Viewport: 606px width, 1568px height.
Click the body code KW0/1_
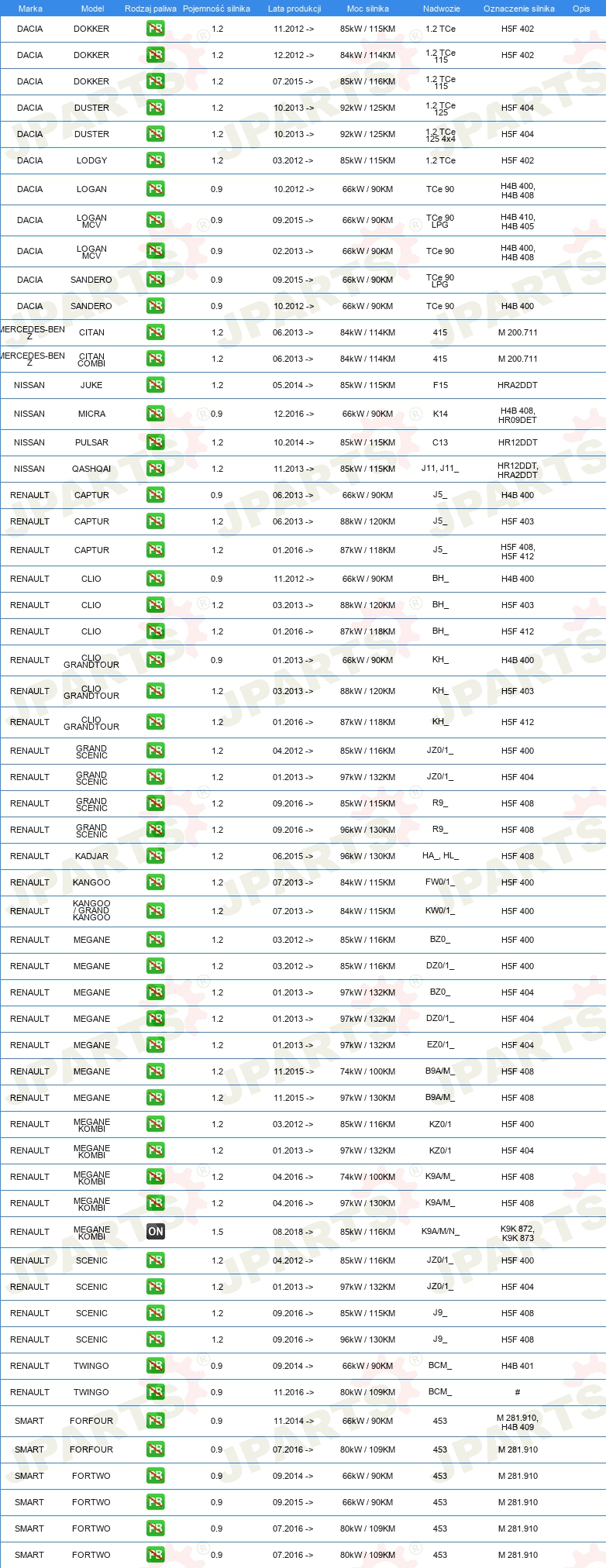(440, 911)
